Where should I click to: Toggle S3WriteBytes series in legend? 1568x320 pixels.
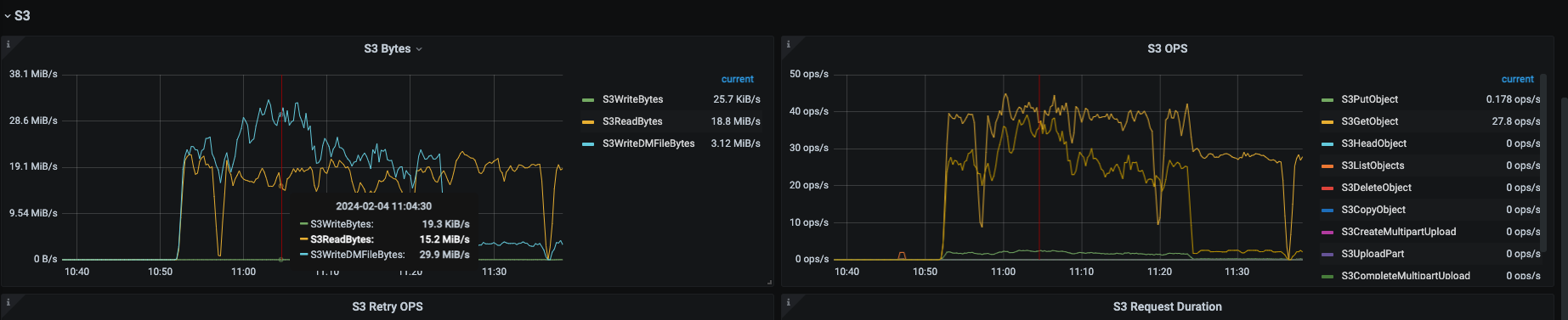point(632,99)
